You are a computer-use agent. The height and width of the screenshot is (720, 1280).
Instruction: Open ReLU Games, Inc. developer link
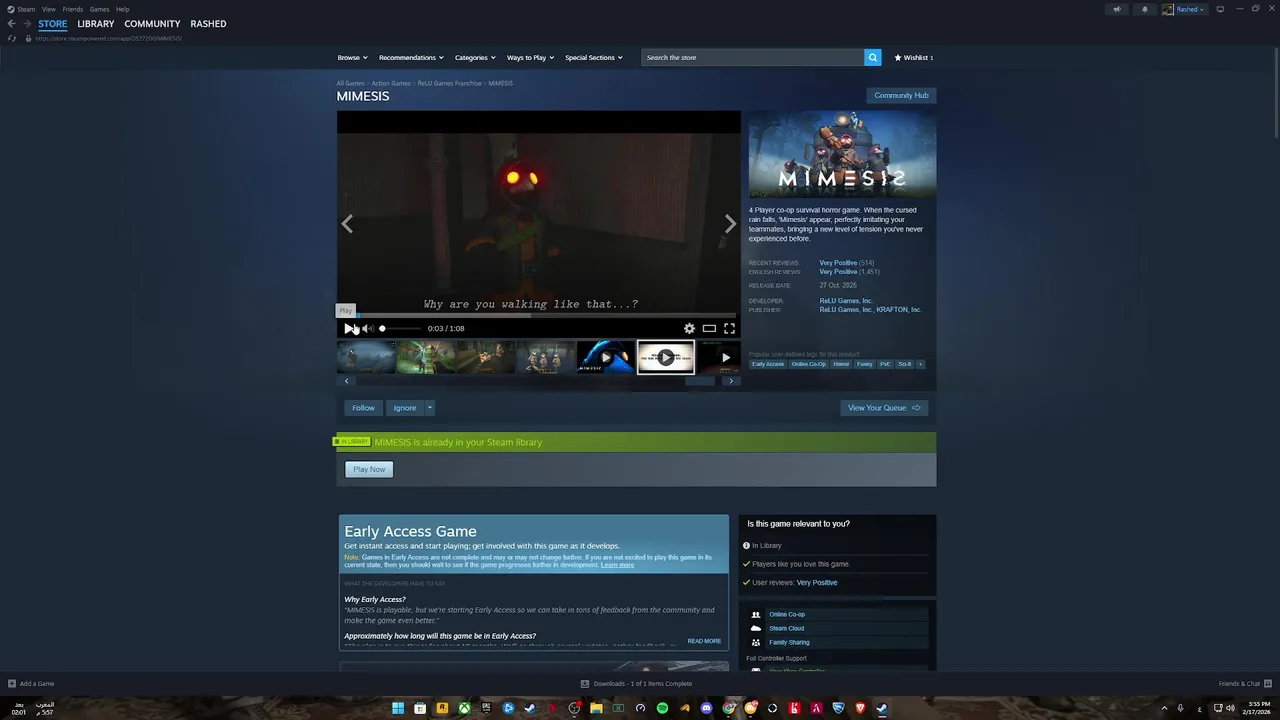click(846, 301)
